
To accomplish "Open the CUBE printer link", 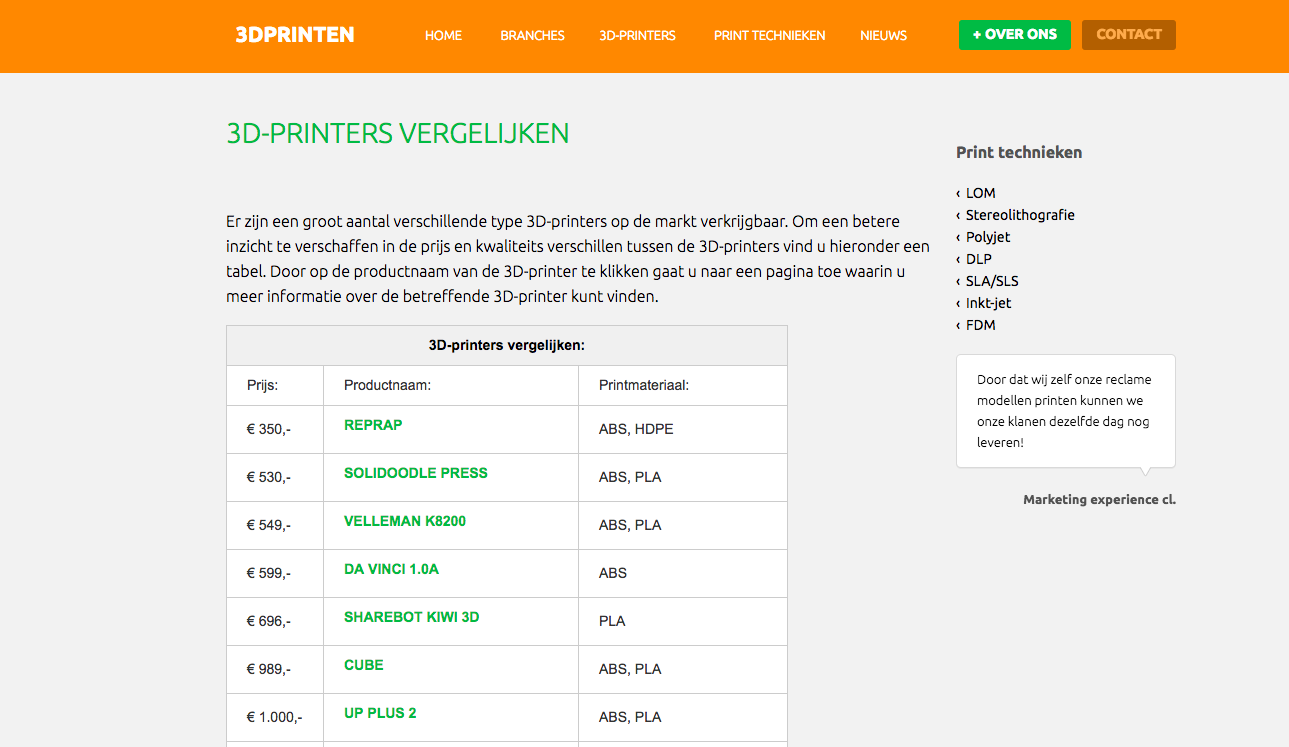I will pos(364,665).
